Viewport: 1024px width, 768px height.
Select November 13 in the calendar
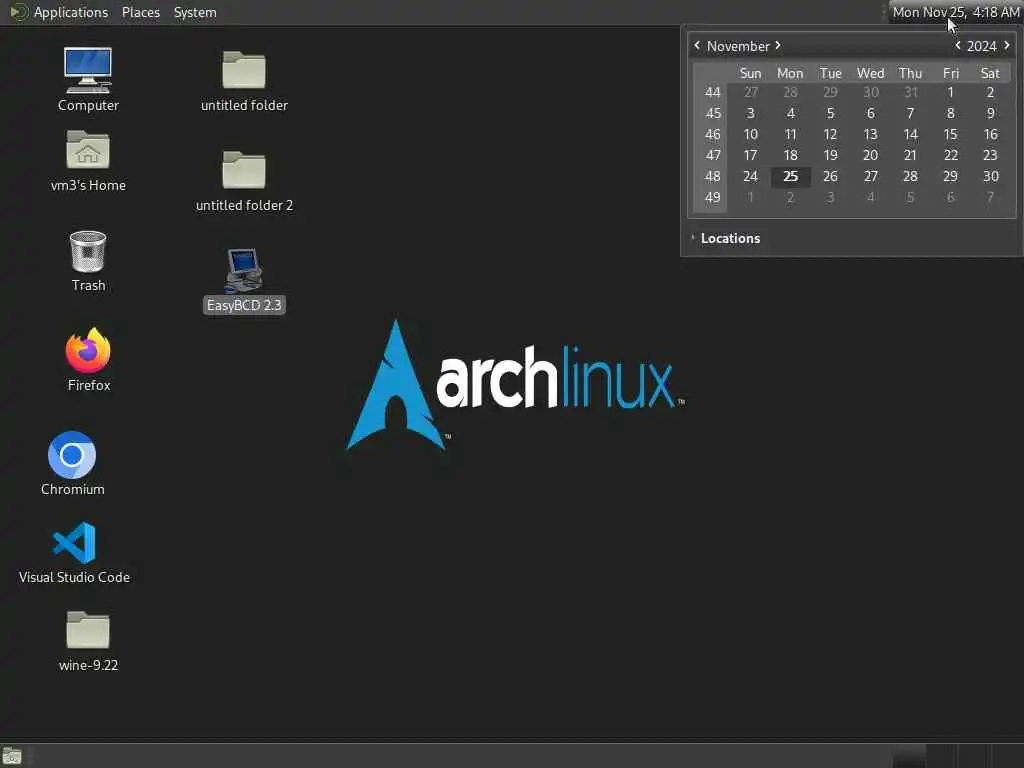(x=870, y=135)
